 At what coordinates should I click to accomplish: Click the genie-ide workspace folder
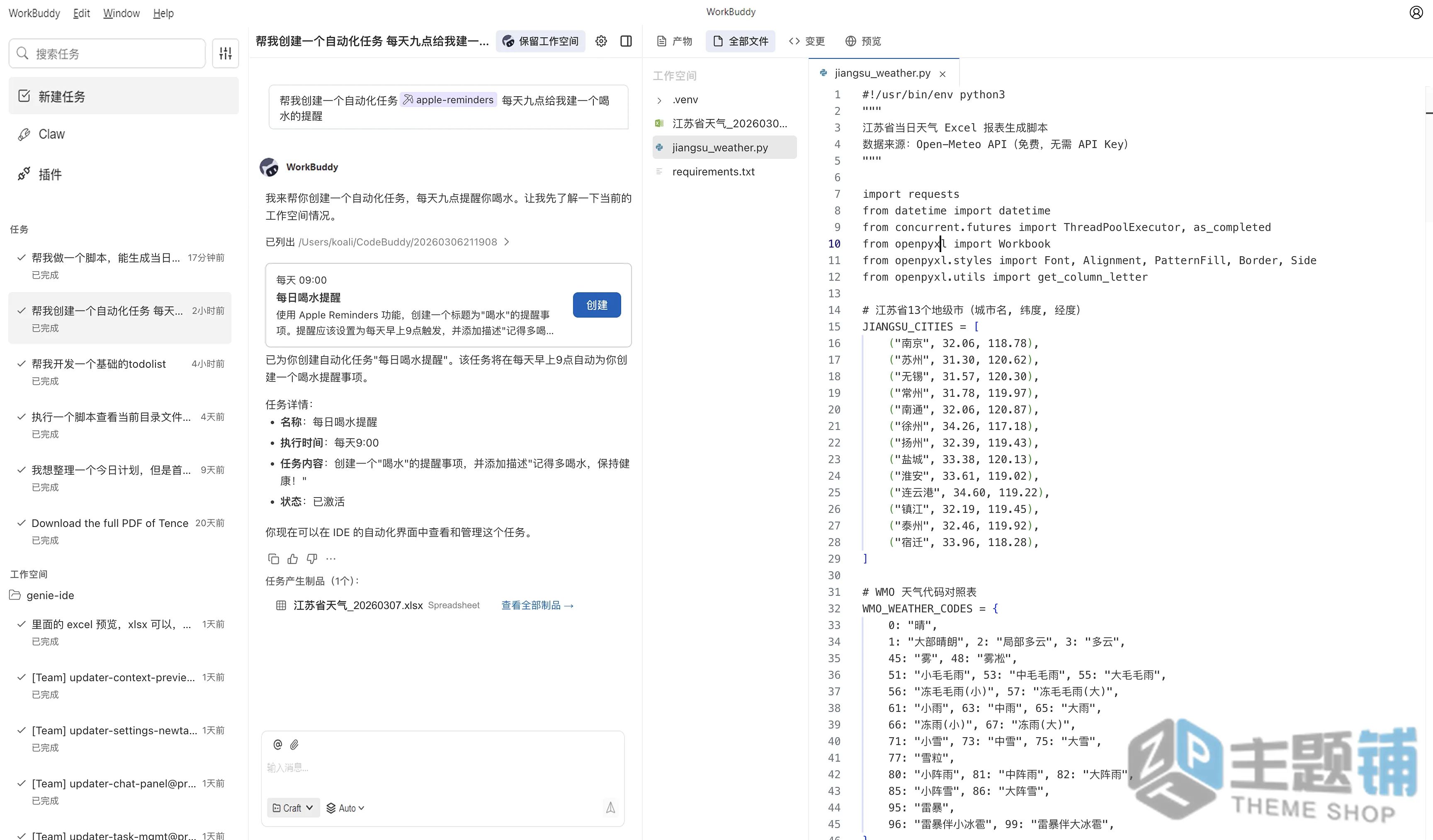coord(43,595)
